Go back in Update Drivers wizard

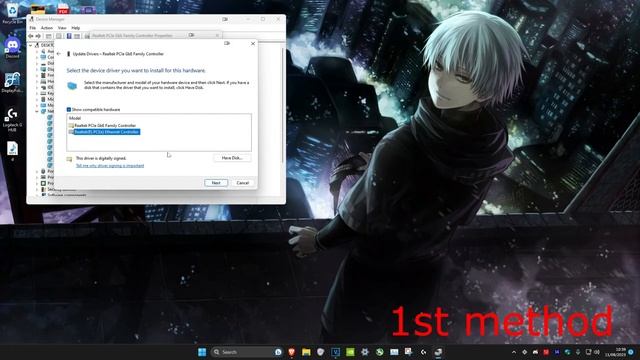[59, 54]
